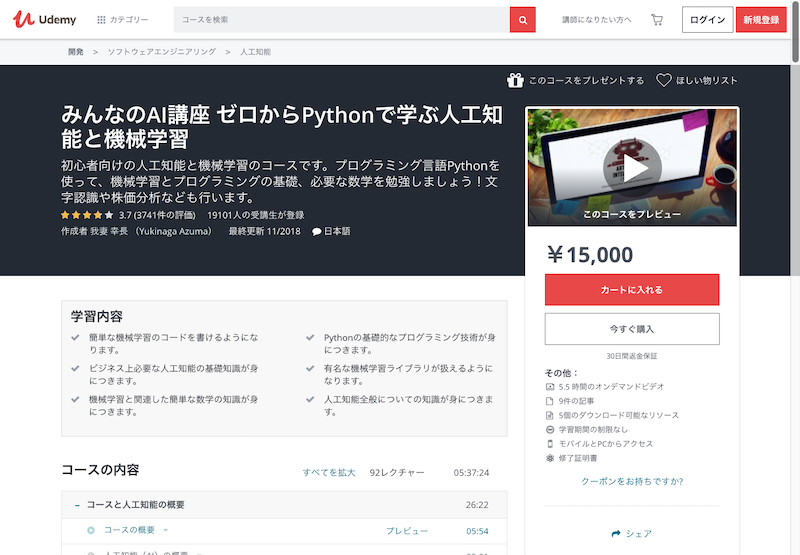The height and width of the screenshot is (555, 800).
Task: Click the ログイン button
Action: (x=707, y=19)
